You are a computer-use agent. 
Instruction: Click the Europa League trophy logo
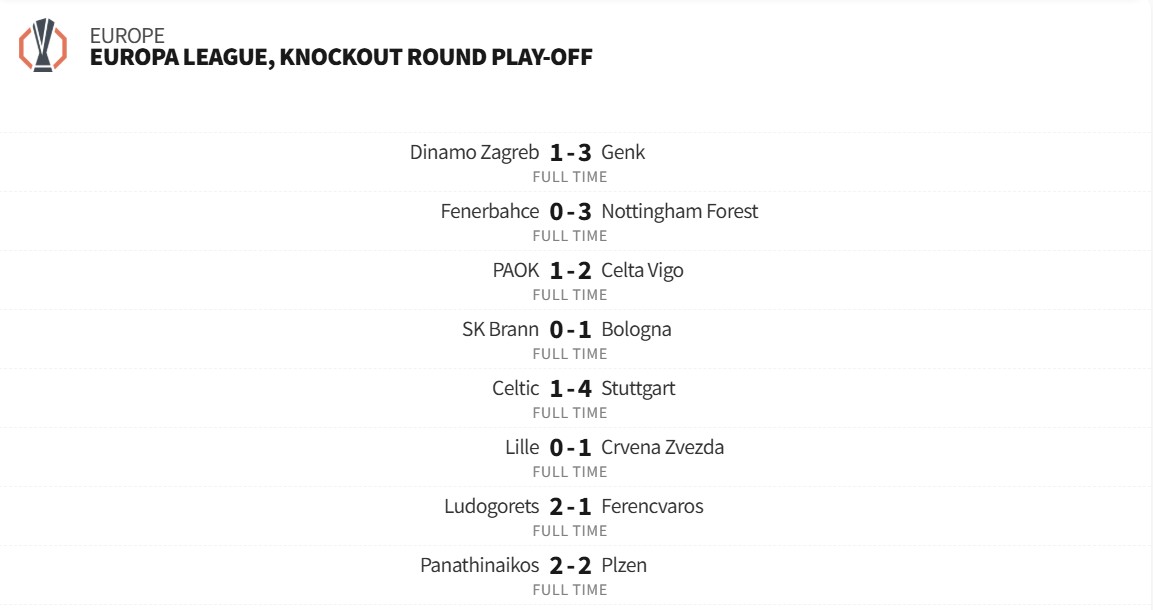(x=43, y=46)
